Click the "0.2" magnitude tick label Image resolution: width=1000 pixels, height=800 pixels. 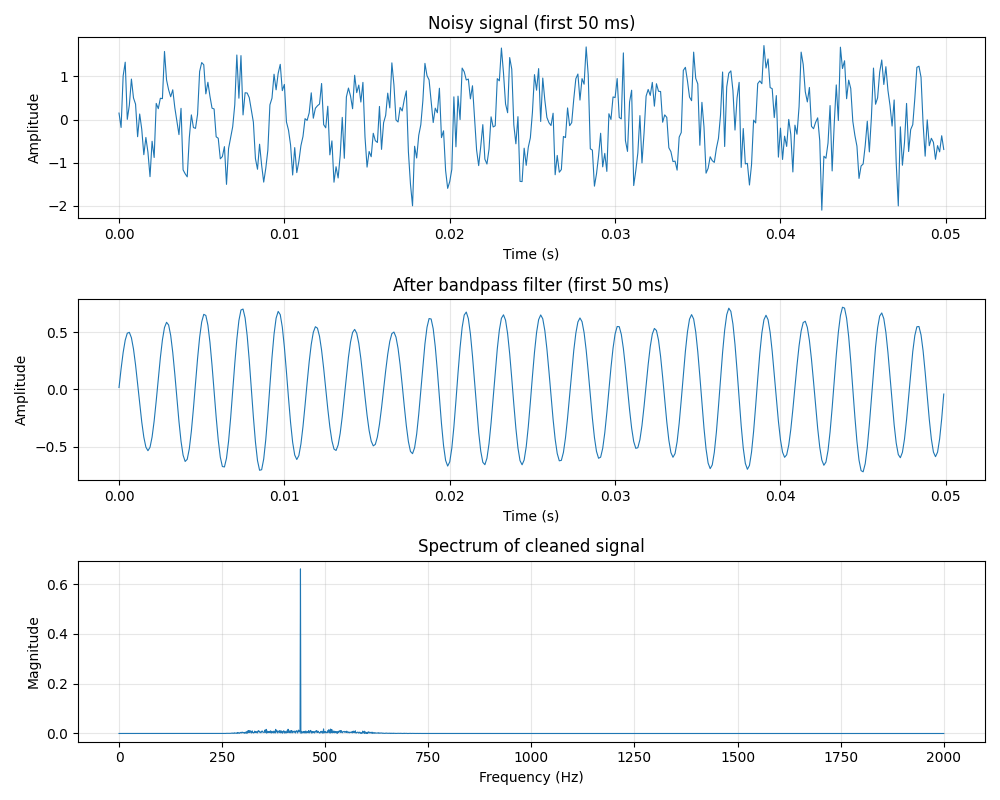[57, 684]
